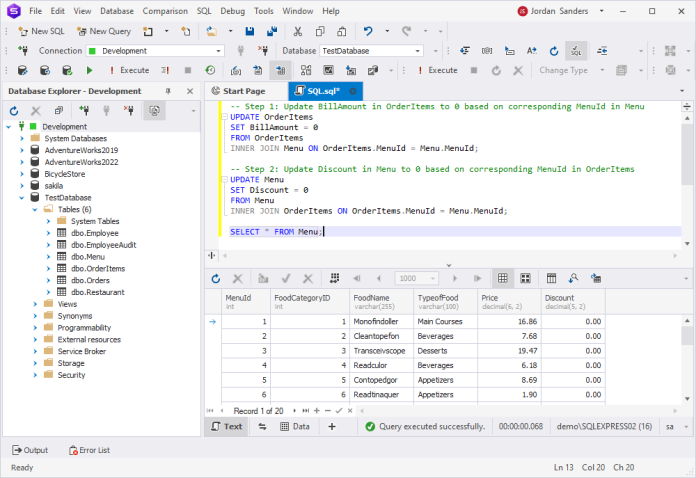Collapse the TestDatabase tree node

point(21,198)
